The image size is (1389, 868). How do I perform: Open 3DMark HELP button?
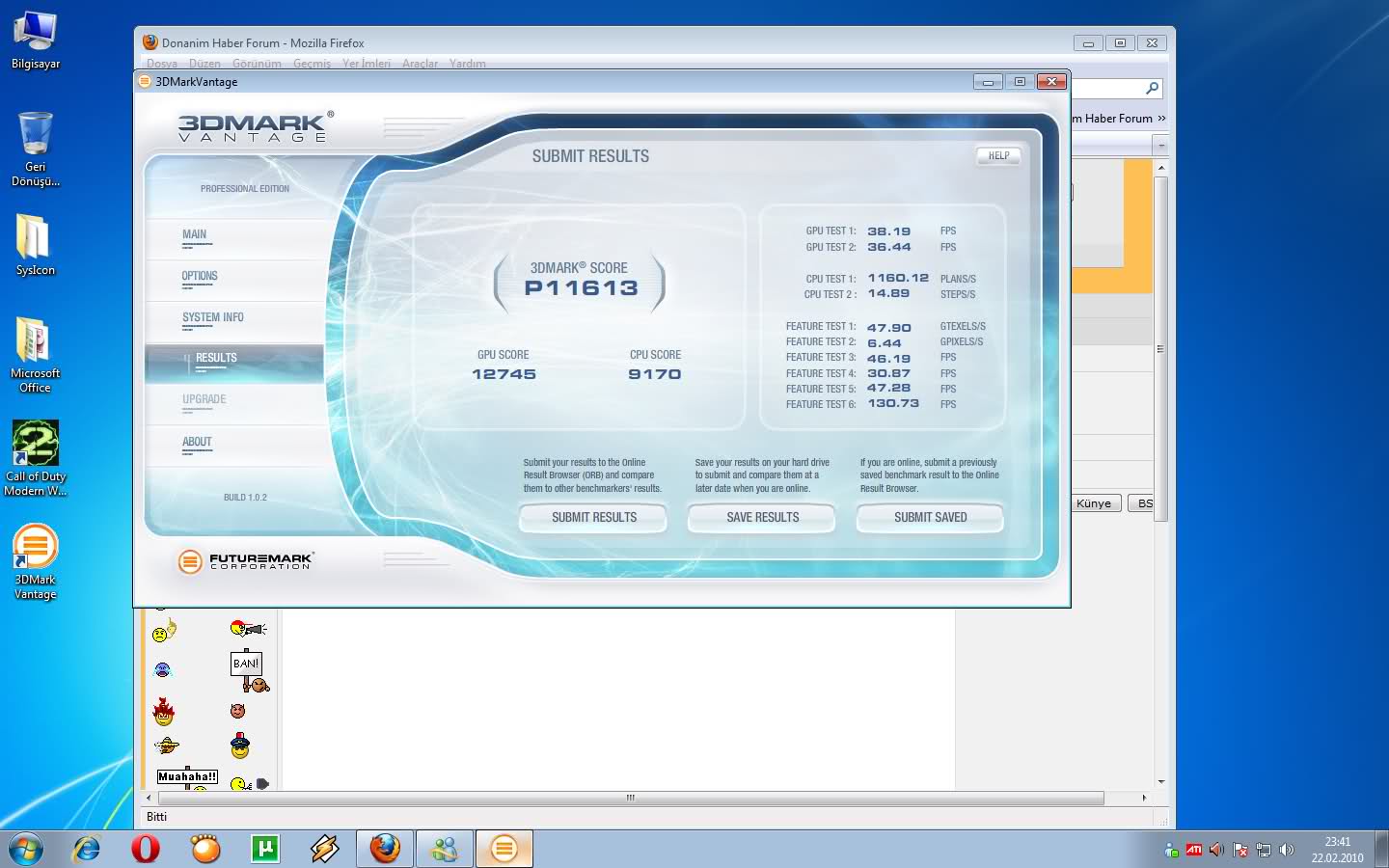[998, 155]
